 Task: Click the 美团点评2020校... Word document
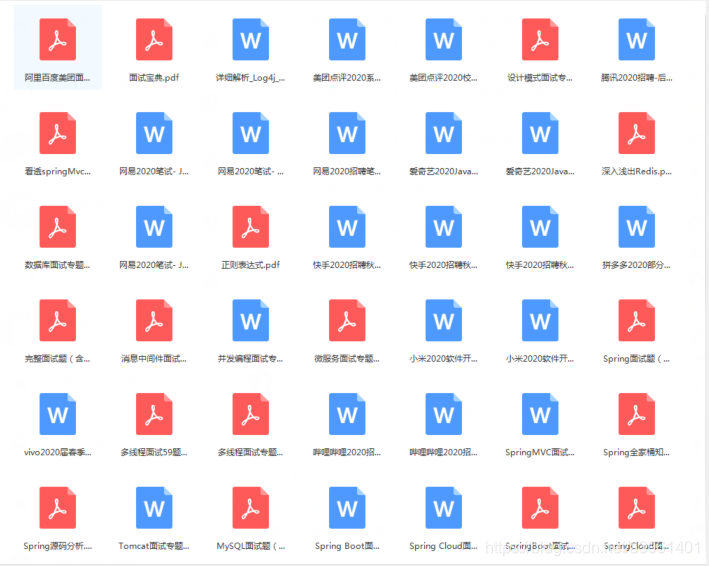[x=444, y=39]
